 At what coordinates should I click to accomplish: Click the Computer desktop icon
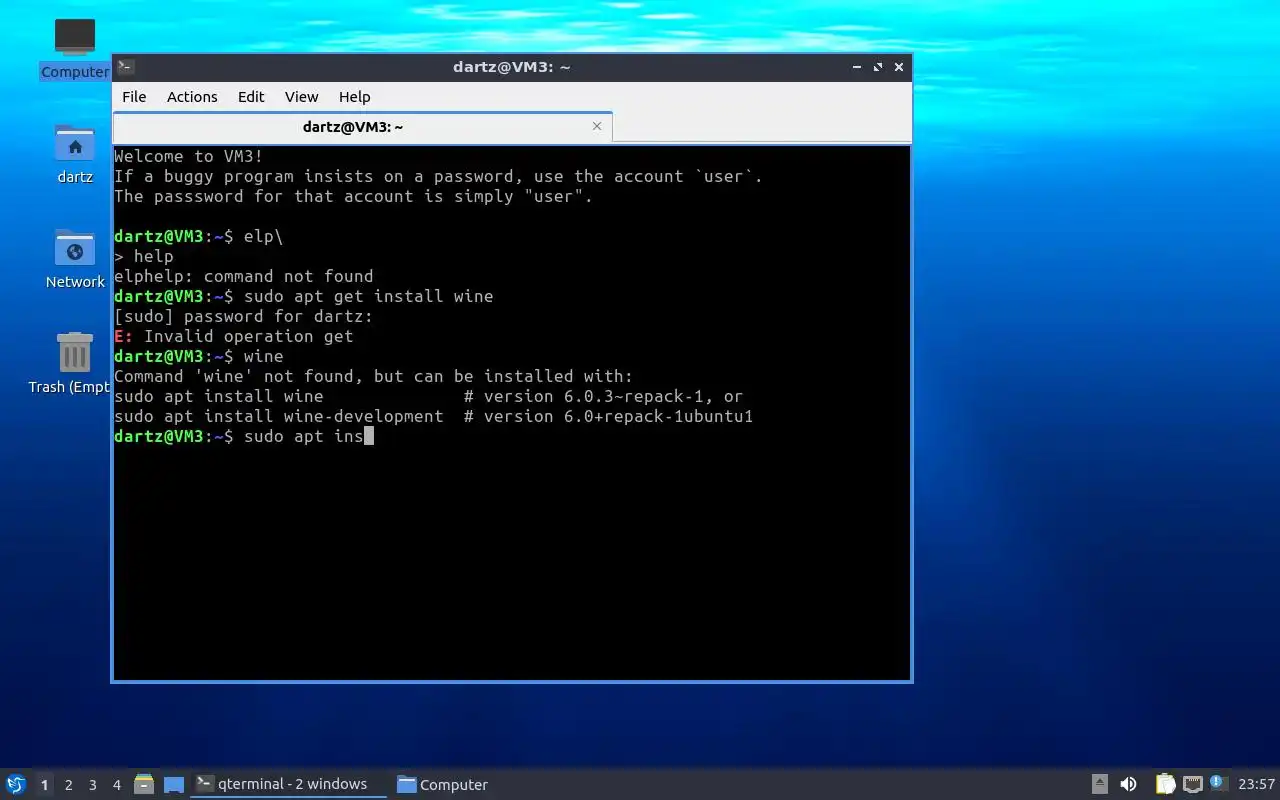tap(75, 48)
